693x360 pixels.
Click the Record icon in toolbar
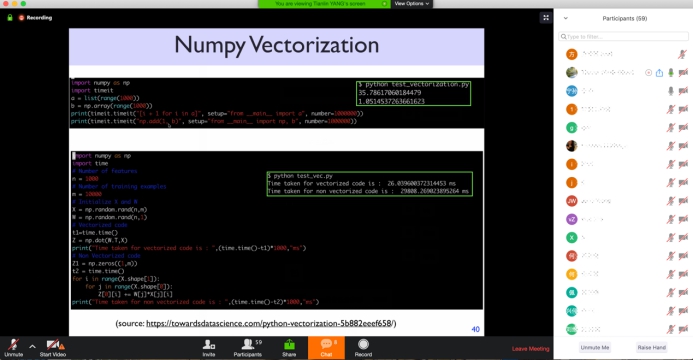(363, 348)
